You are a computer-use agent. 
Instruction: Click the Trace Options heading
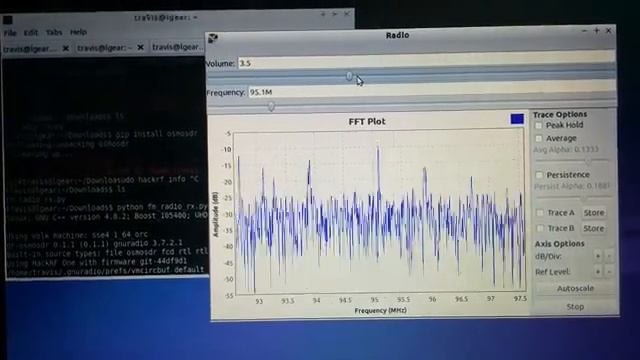pyautogui.click(x=560, y=115)
